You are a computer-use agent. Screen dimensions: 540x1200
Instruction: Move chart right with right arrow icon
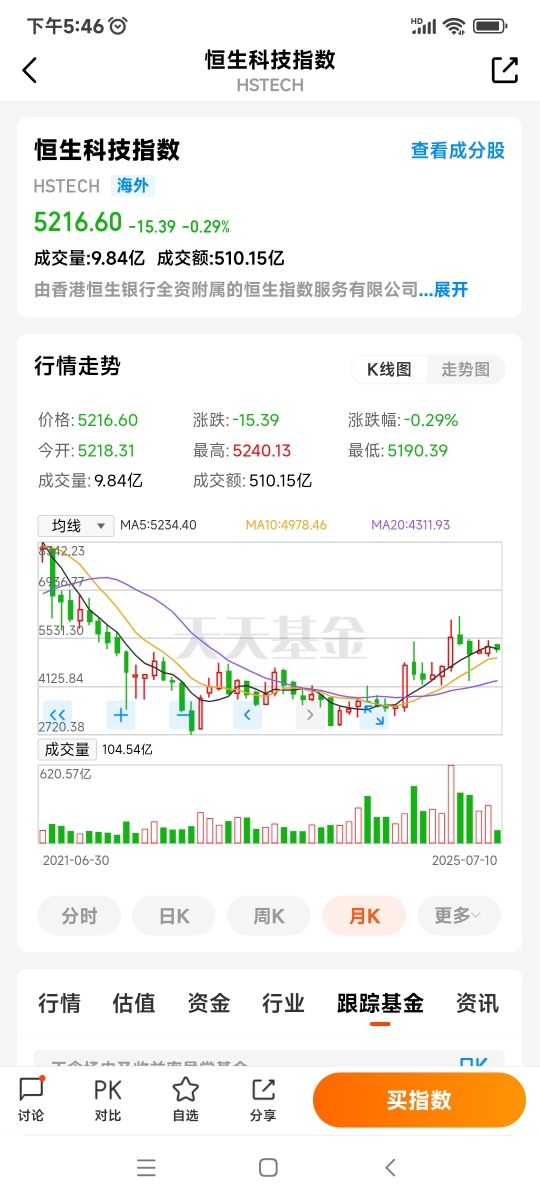point(310,715)
